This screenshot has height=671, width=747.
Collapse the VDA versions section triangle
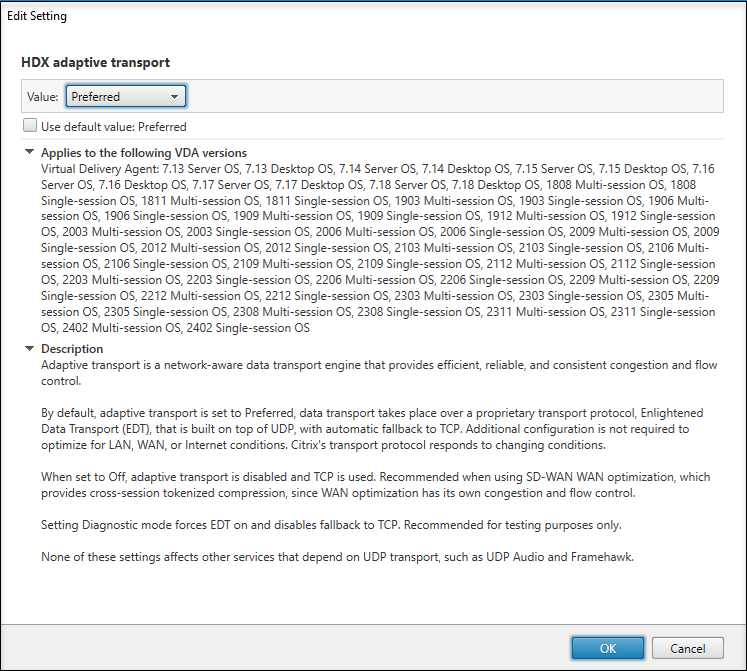28,152
